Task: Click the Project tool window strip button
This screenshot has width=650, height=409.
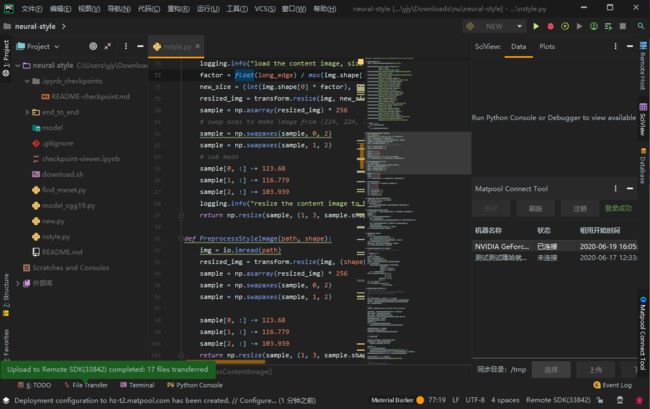Action: click(x=6, y=58)
